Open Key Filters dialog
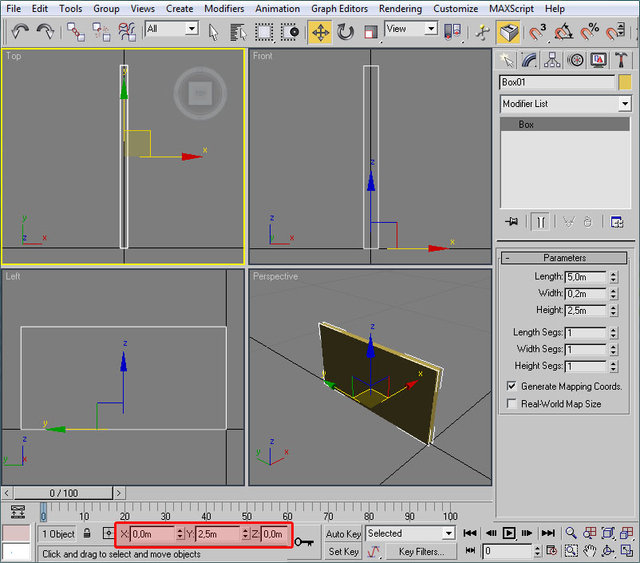The width and height of the screenshot is (640, 563). tap(421, 551)
